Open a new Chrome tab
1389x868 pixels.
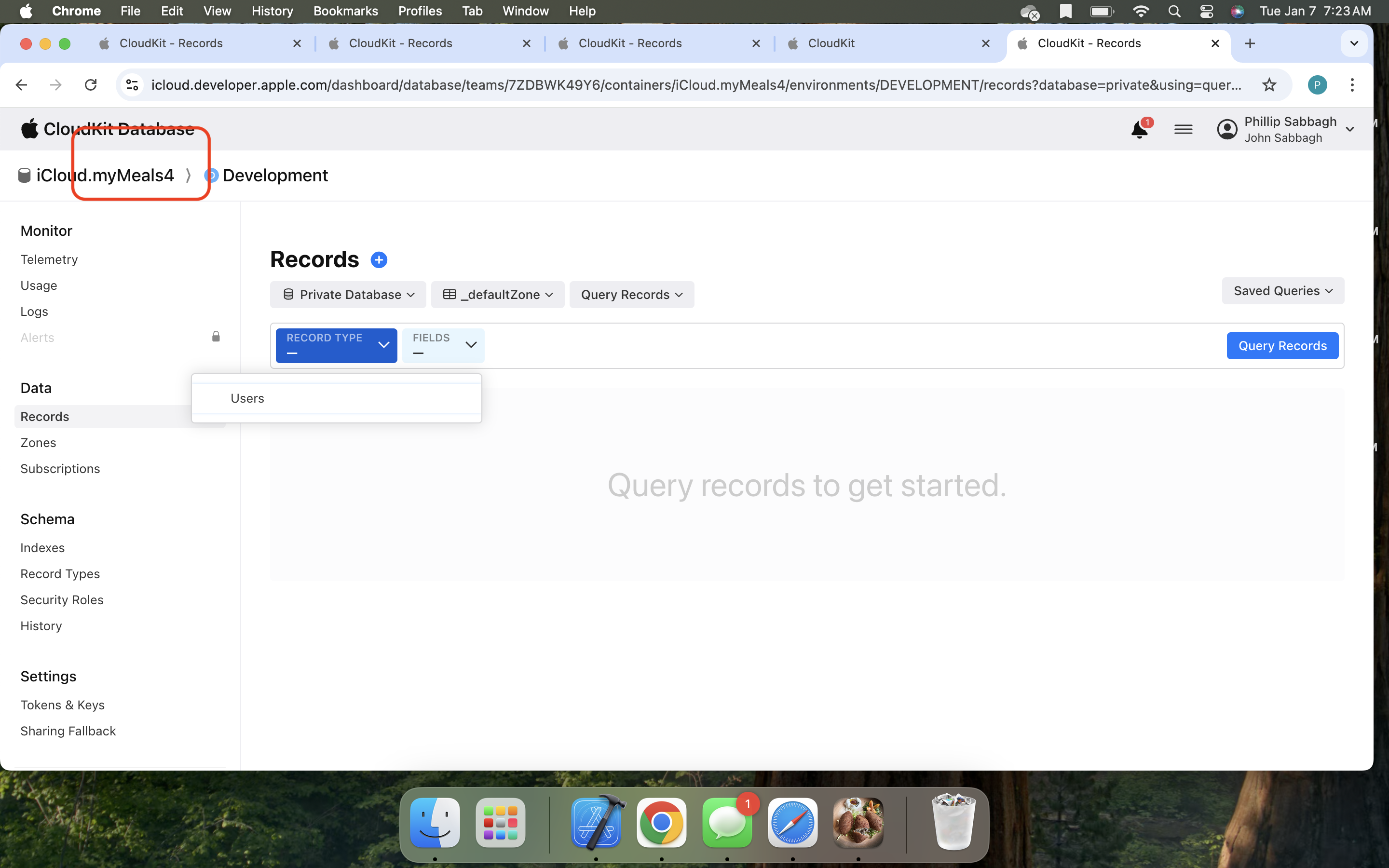point(1250,43)
